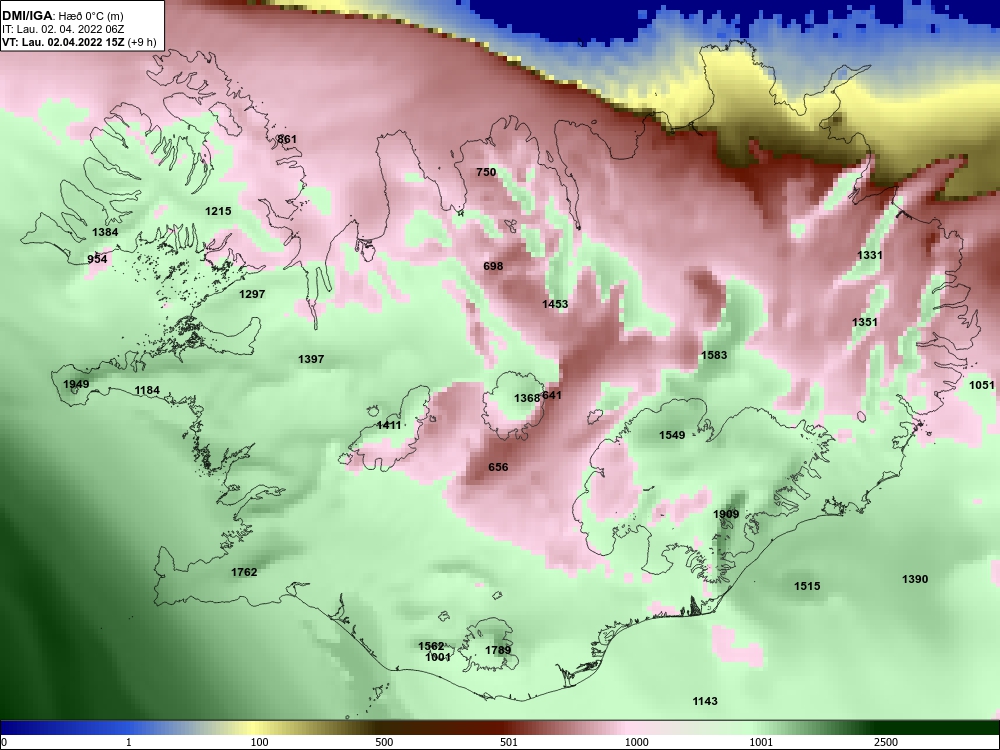Click the 1384 value in the Westfjords

tap(105, 232)
